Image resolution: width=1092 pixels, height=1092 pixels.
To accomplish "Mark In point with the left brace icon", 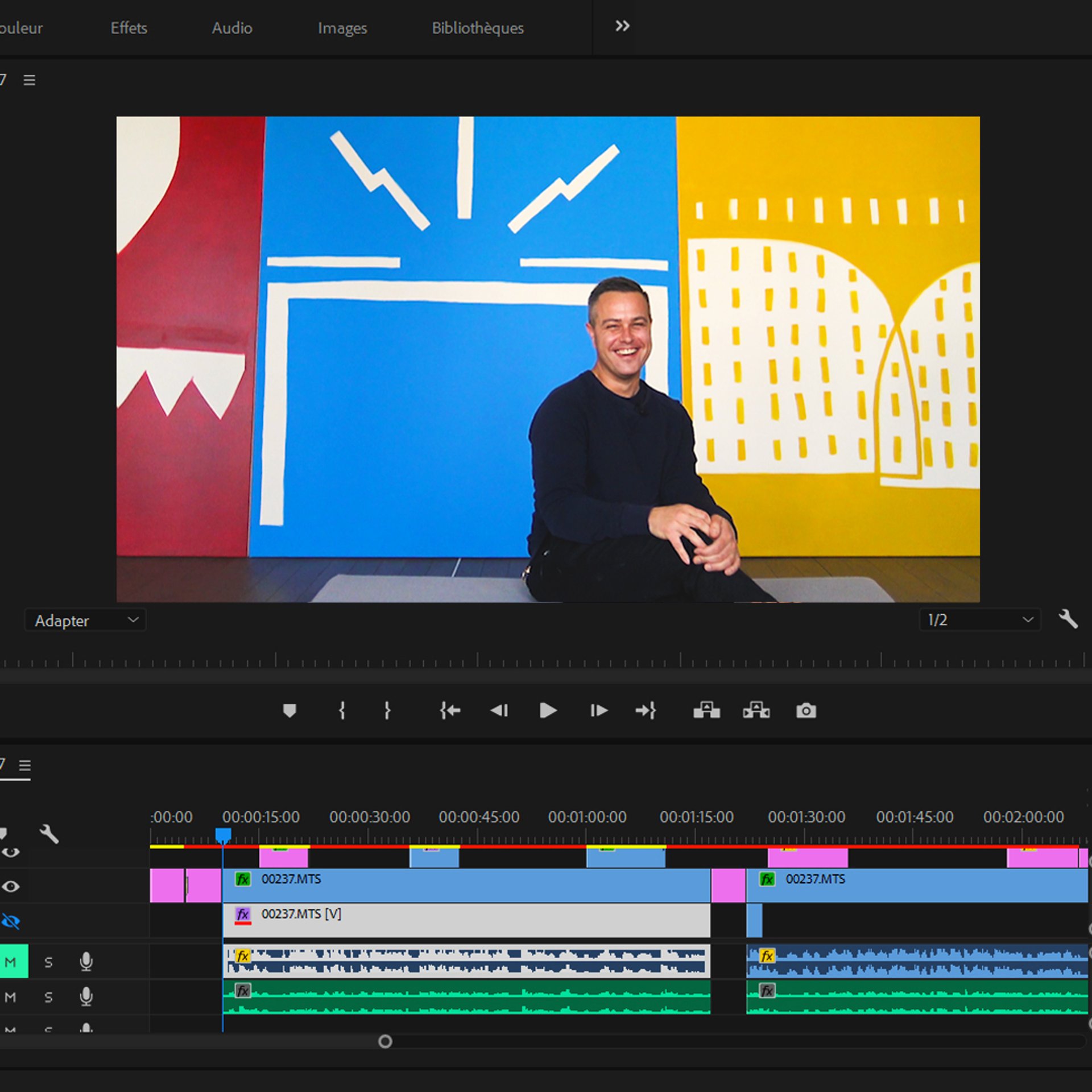I will click(342, 710).
